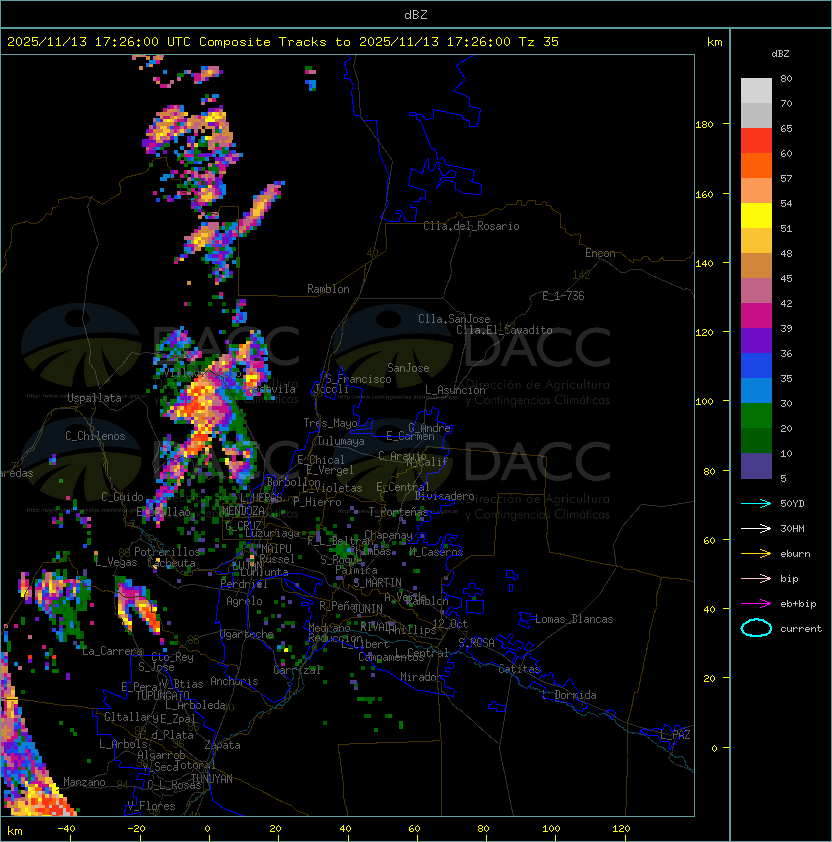Click the cyan 50YD arrow in legend
Screen dimensions: 832x842
756,503
